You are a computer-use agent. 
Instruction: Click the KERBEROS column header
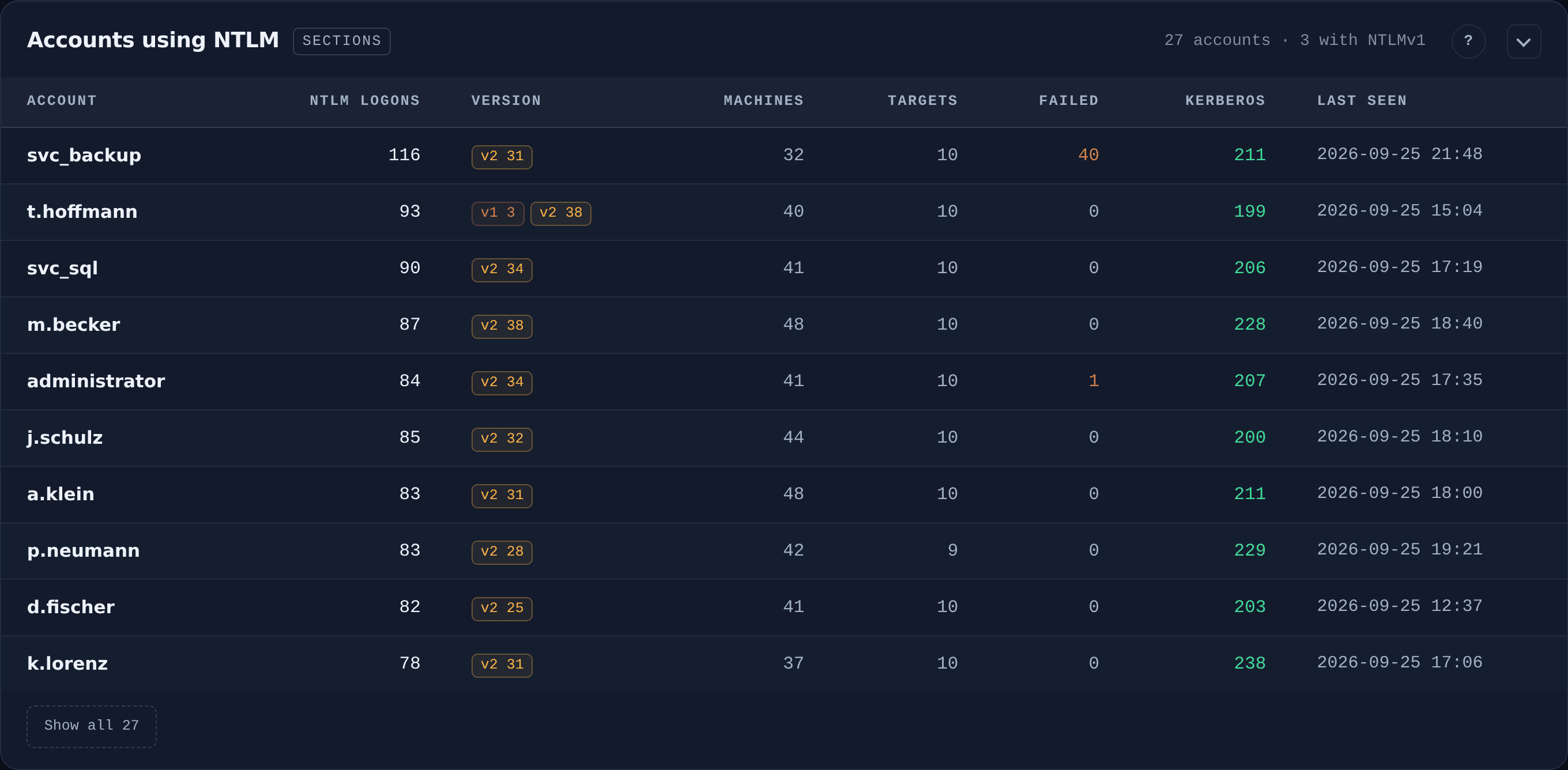[x=1224, y=100]
